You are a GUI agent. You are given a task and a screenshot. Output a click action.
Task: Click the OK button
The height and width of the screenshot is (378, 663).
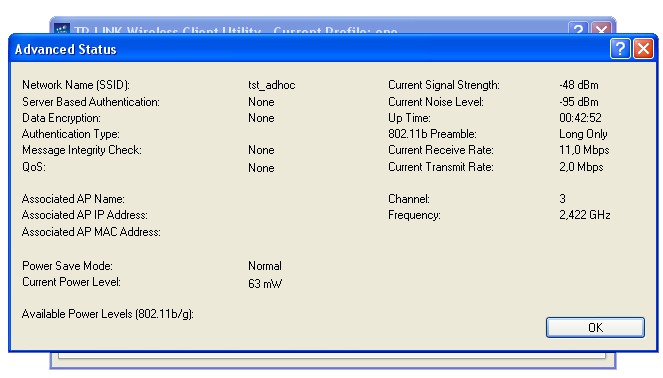tap(595, 327)
